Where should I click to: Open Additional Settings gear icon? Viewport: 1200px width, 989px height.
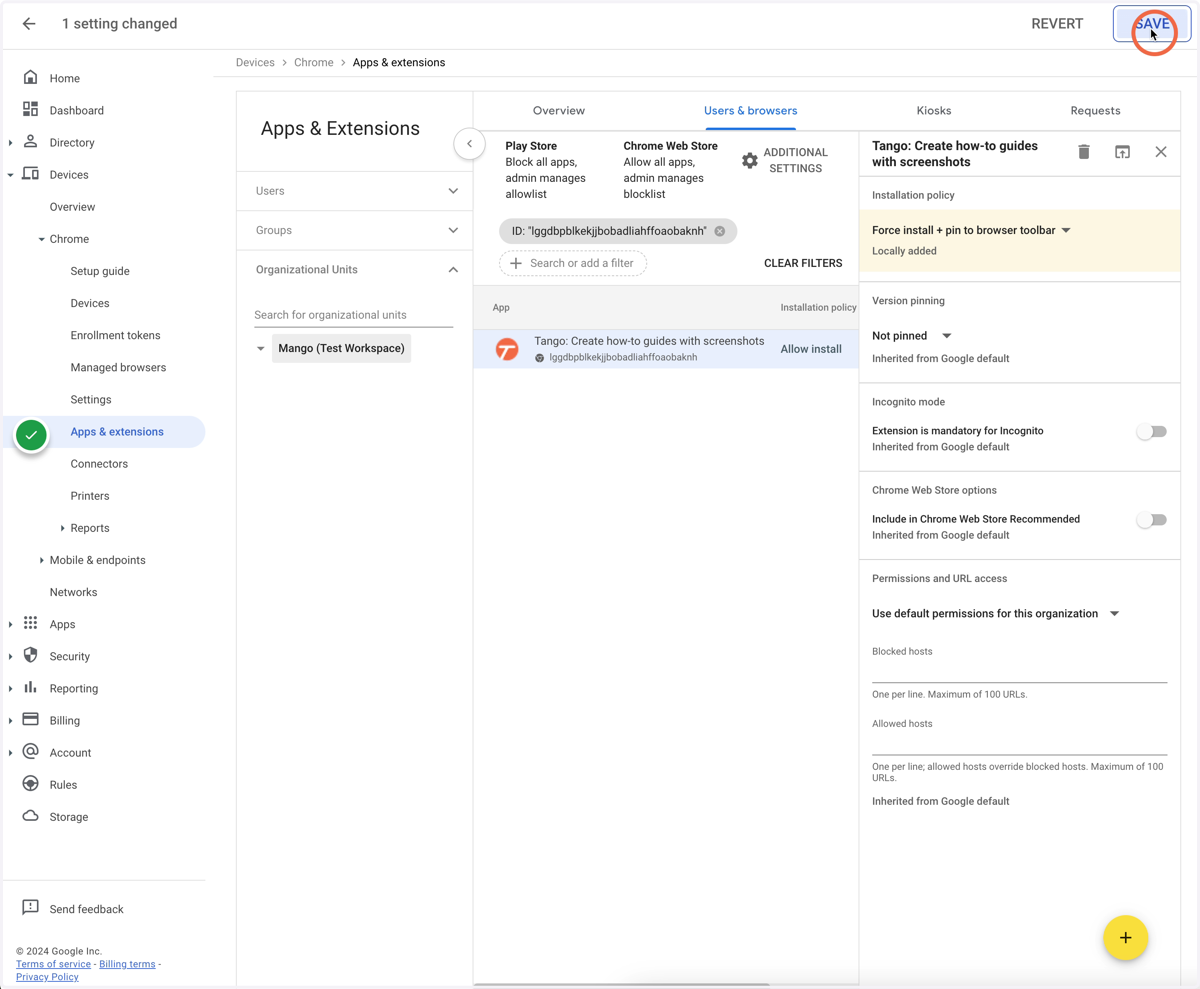coord(750,160)
